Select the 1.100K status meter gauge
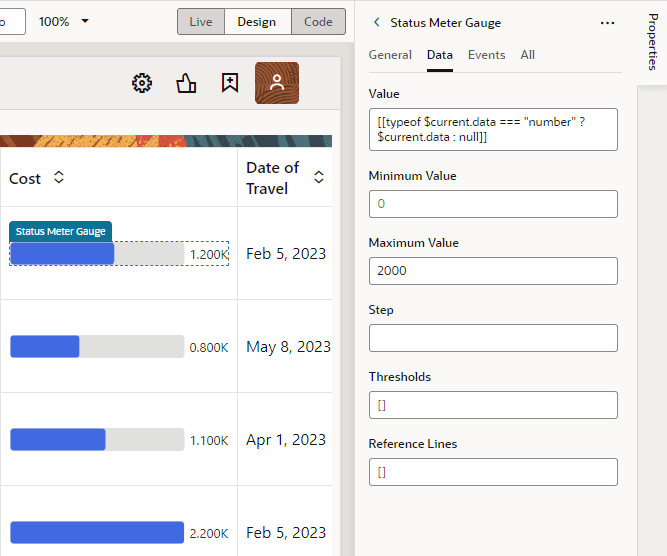The image size is (667, 556). 119,439
